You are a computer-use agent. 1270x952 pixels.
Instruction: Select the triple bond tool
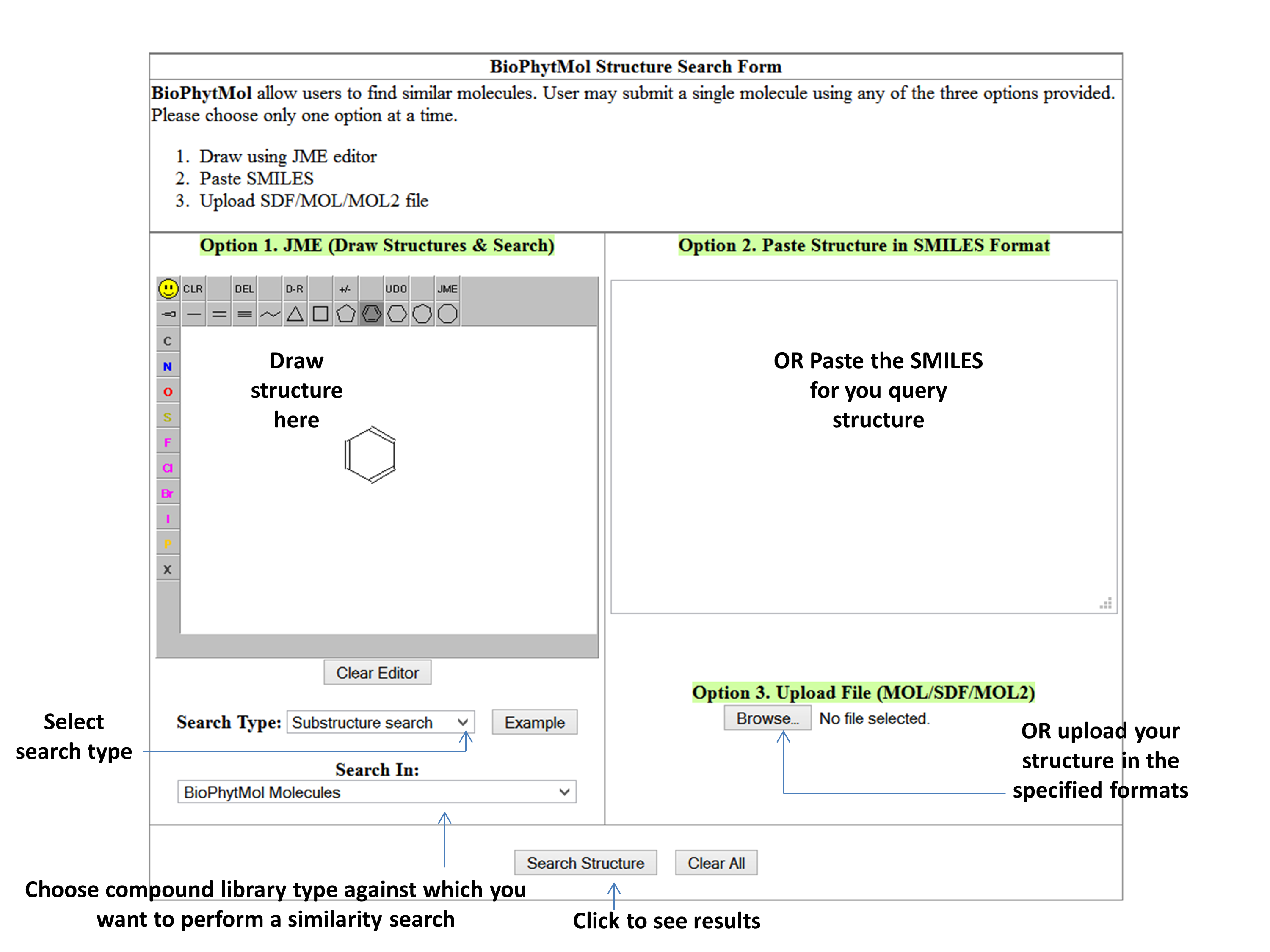[x=245, y=314]
